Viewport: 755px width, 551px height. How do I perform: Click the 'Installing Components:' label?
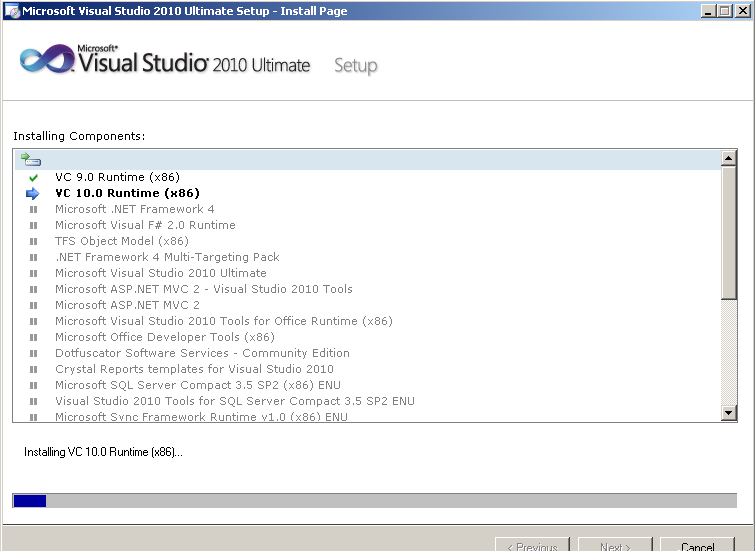coord(79,136)
